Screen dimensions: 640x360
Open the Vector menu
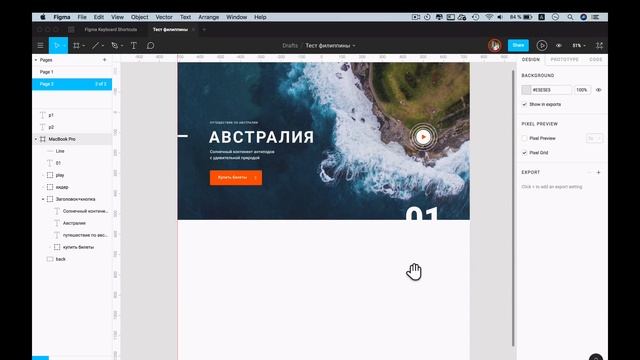pyautogui.click(x=164, y=17)
